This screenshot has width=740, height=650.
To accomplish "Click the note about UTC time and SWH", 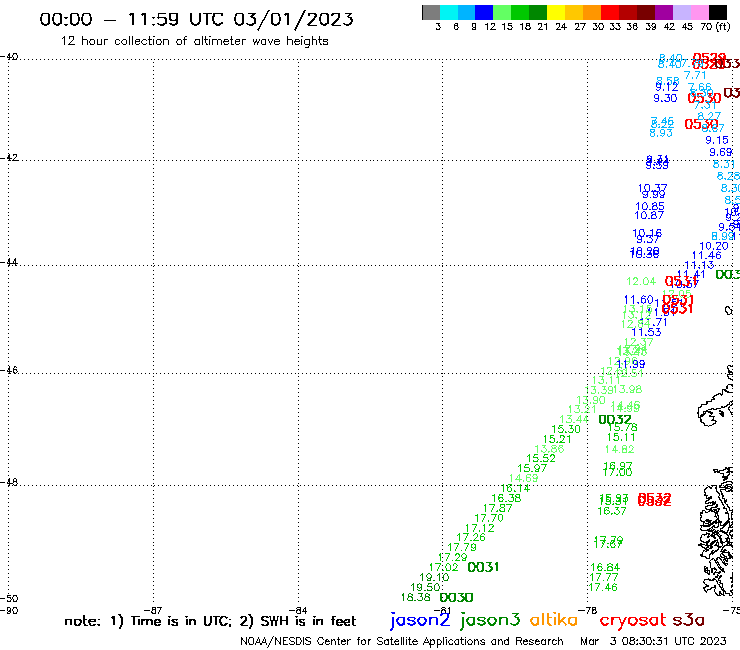I will click(x=210, y=621).
